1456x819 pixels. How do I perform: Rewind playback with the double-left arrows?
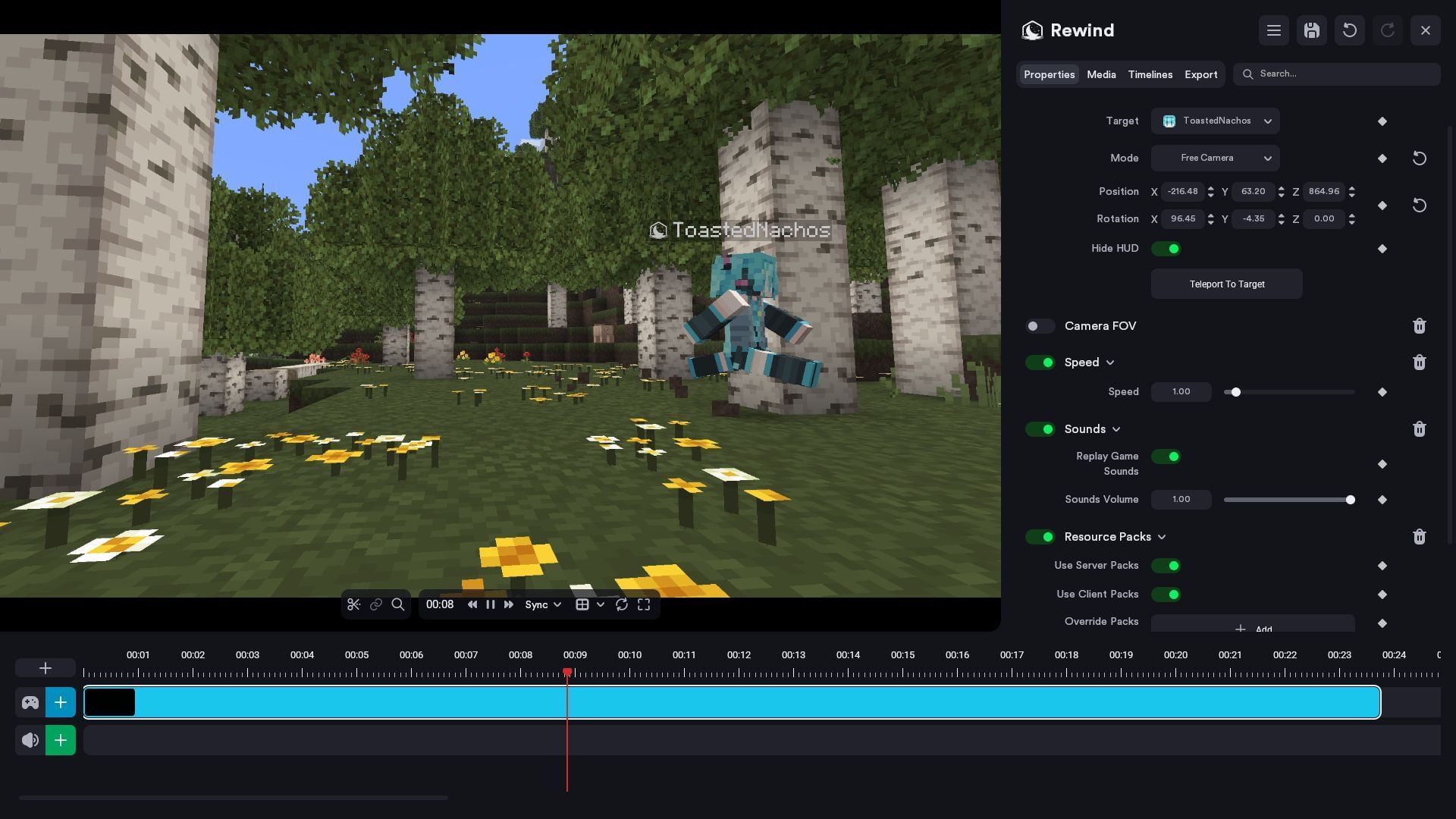(472, 604)
